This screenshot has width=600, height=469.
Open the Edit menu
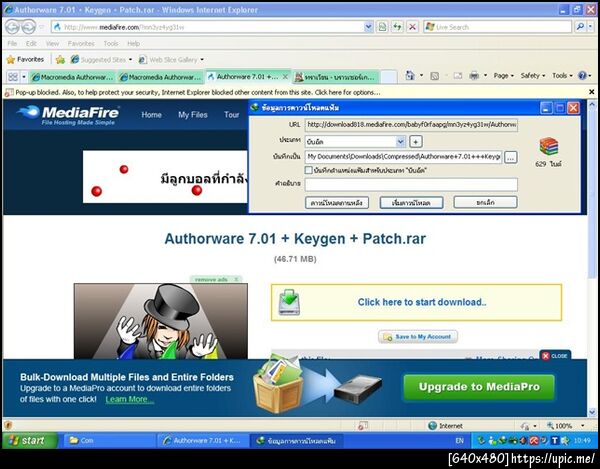click(x=31, y=44)
